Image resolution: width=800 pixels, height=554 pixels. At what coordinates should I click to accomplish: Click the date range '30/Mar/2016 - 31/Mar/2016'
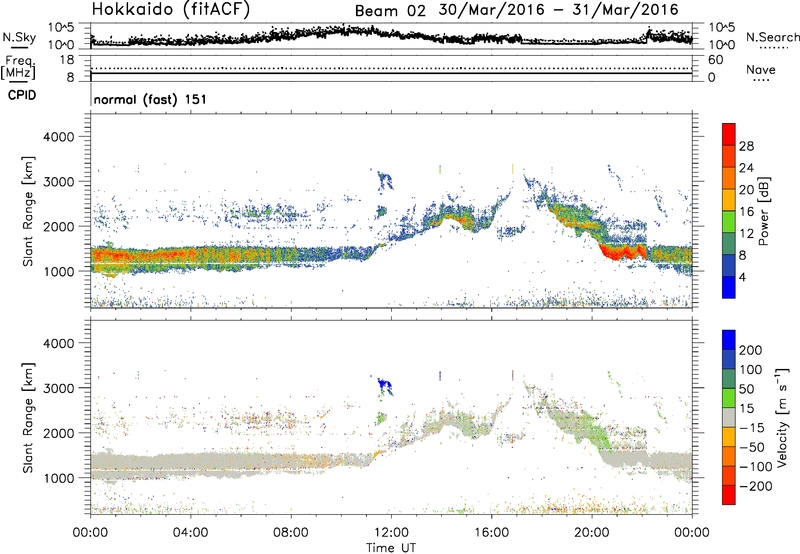pos(559,10)
